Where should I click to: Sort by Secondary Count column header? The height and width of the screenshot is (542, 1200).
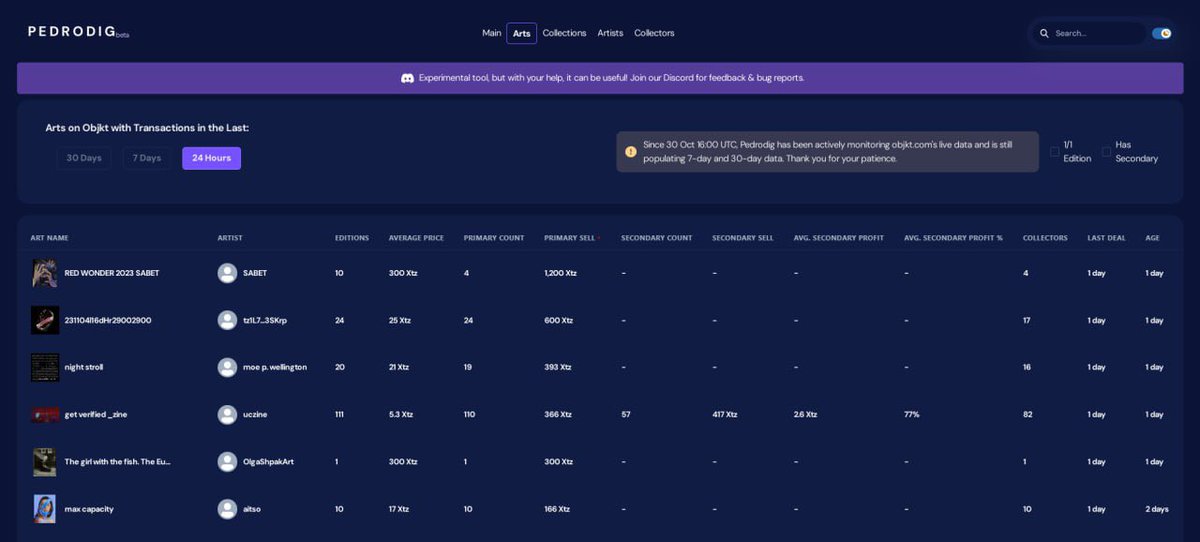tap(657, 238)
